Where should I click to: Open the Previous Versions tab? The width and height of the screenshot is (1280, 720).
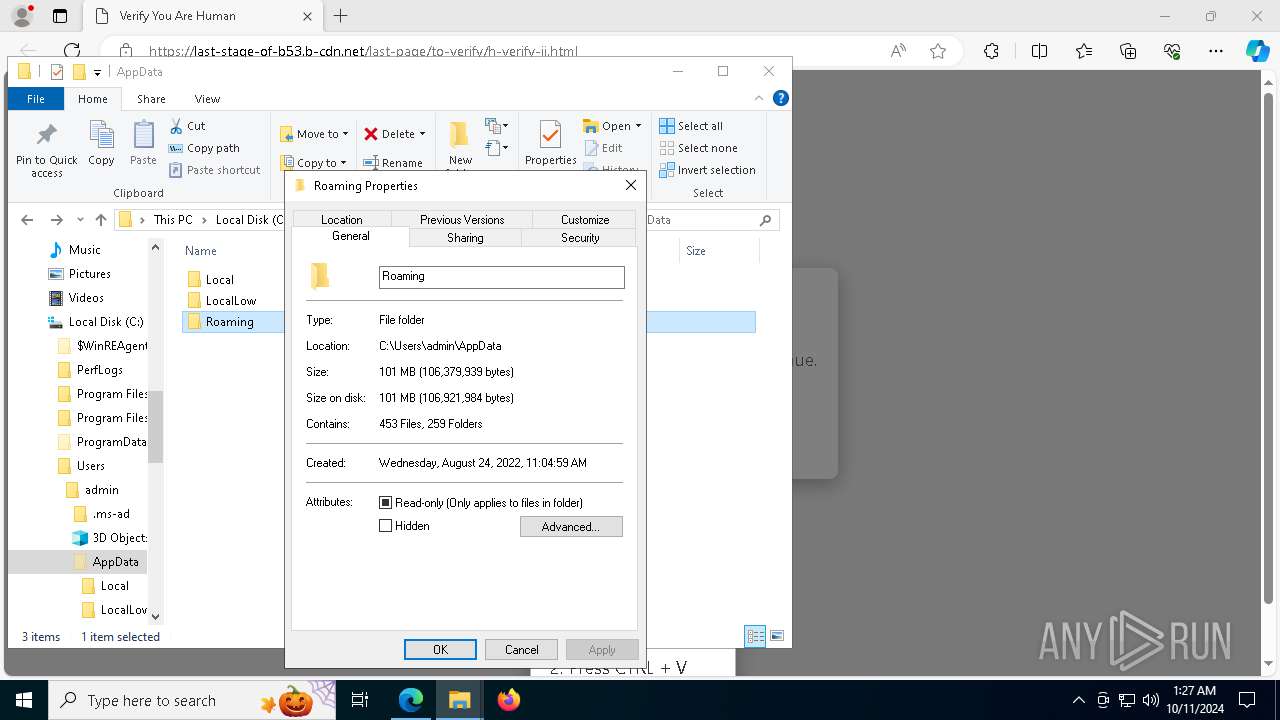coord(462,220)
